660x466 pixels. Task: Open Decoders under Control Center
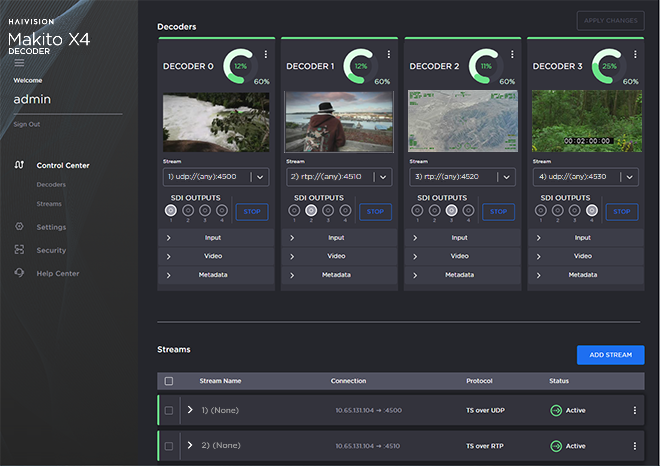click(51, 185)
